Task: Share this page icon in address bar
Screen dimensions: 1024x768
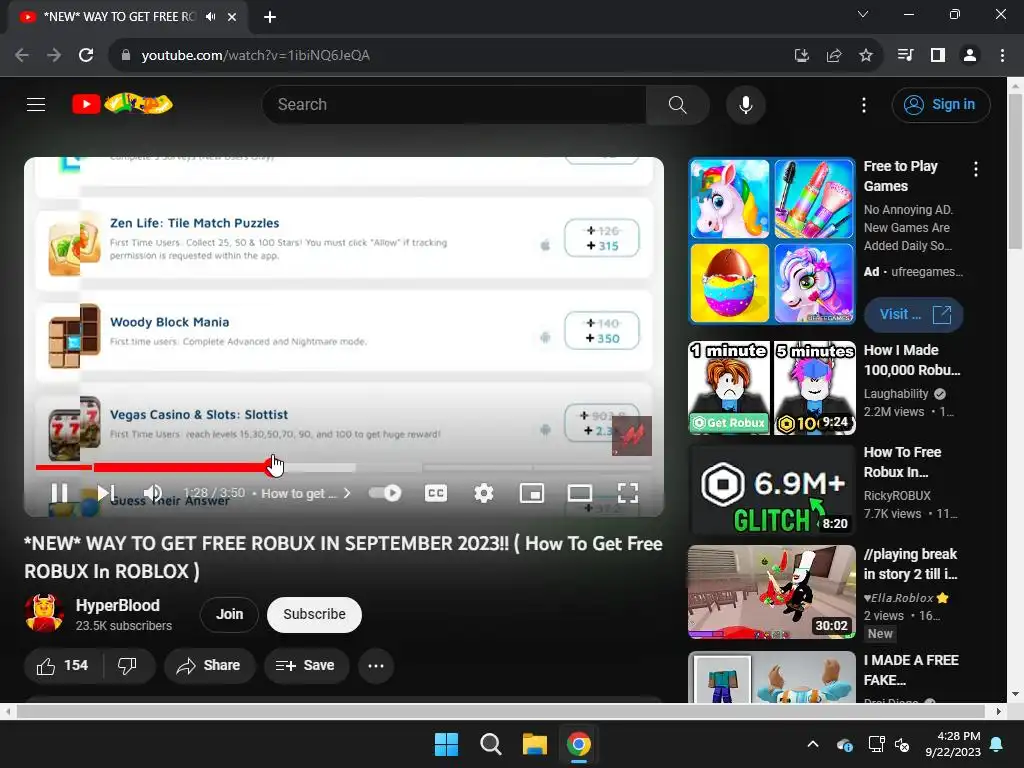Action: (833, 56)
